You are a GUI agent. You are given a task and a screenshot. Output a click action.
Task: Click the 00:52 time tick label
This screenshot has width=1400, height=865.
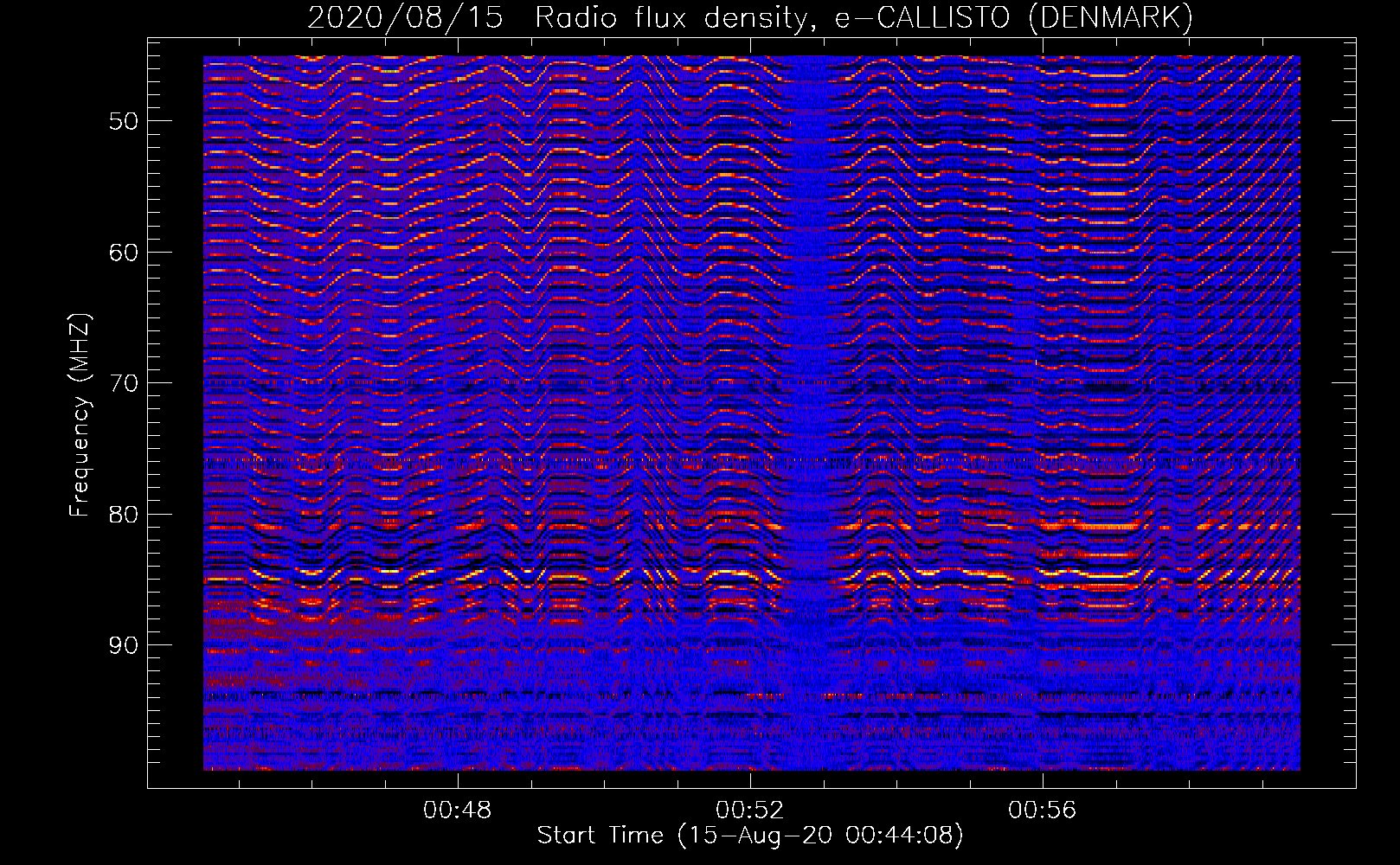click(749, 810)
